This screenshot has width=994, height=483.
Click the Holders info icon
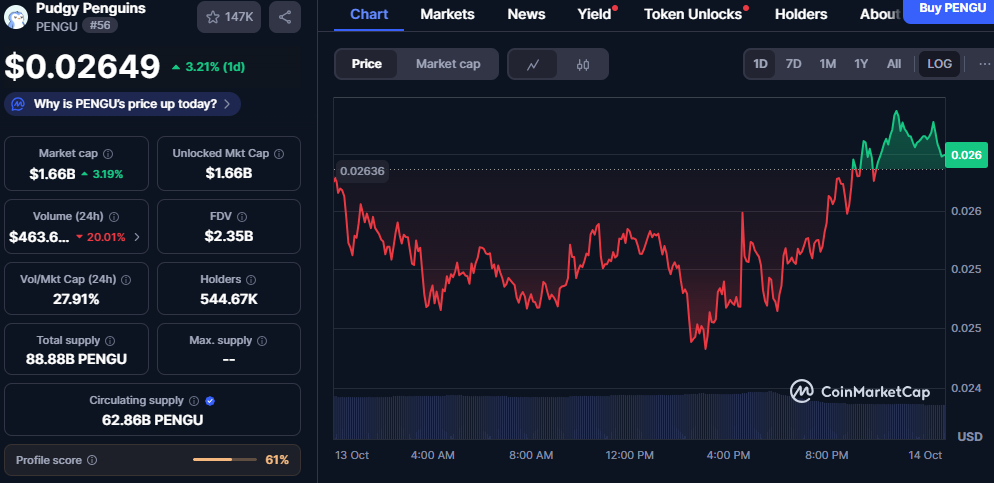tap(250, 280)
